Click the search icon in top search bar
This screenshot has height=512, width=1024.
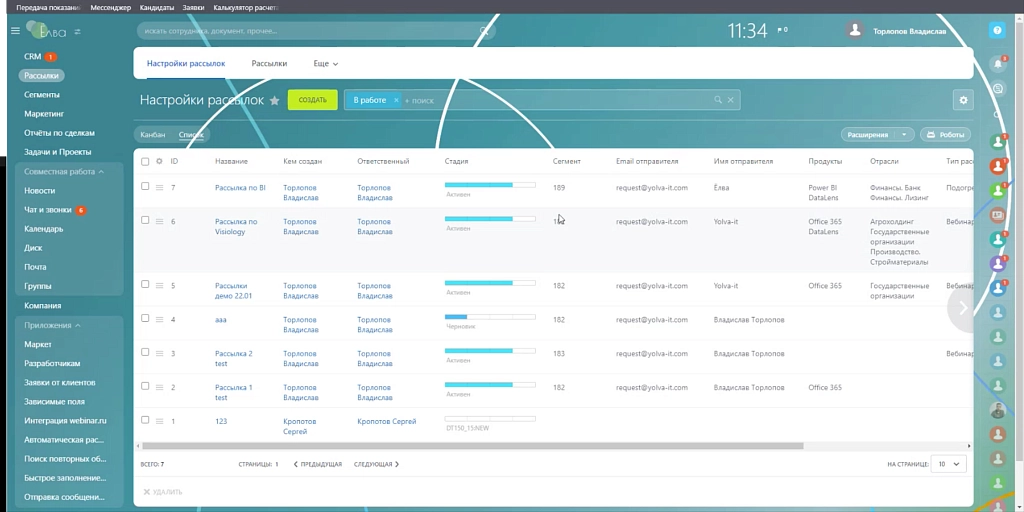484,31
